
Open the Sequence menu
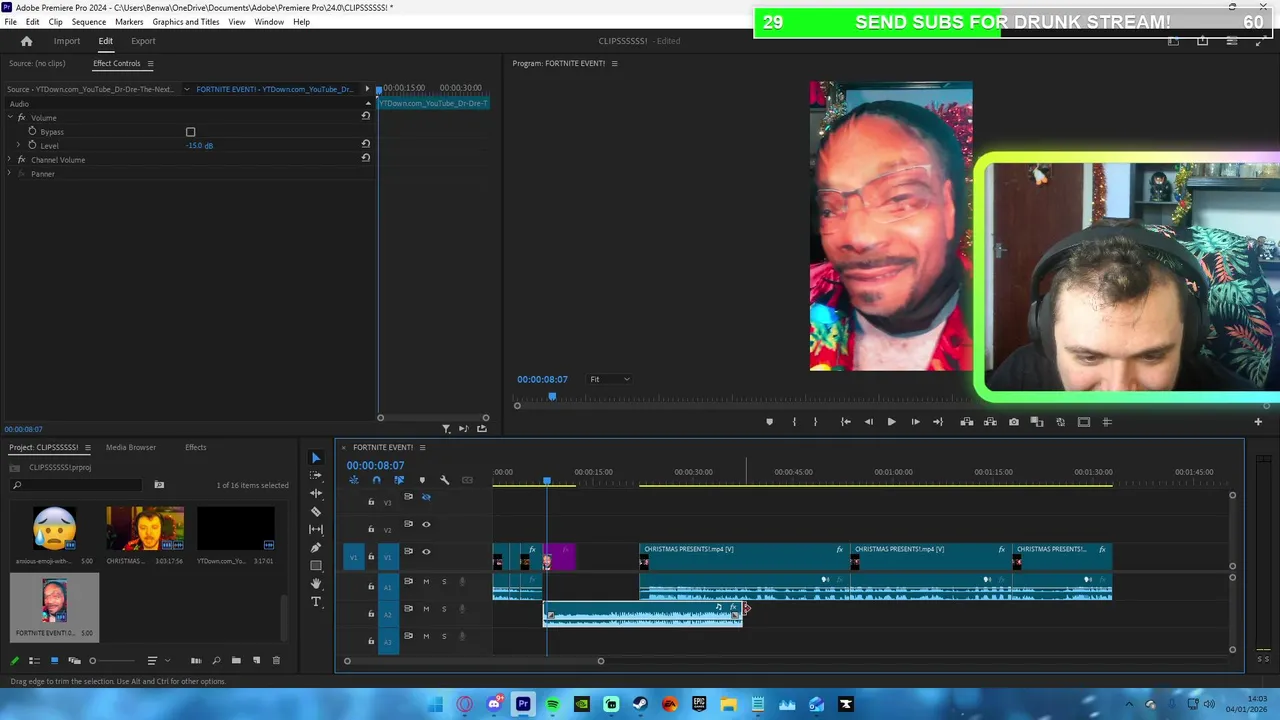coord(88,22)
